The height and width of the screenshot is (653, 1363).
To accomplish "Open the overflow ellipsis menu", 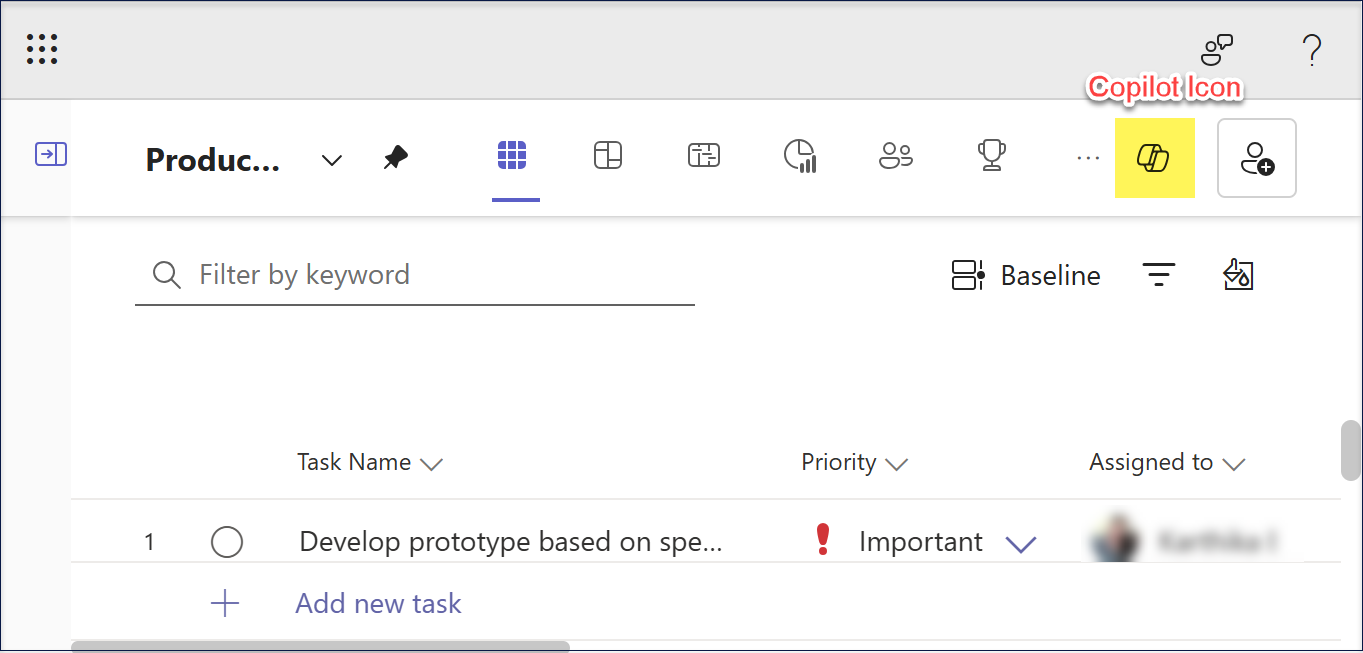I will click(1087, 157).
